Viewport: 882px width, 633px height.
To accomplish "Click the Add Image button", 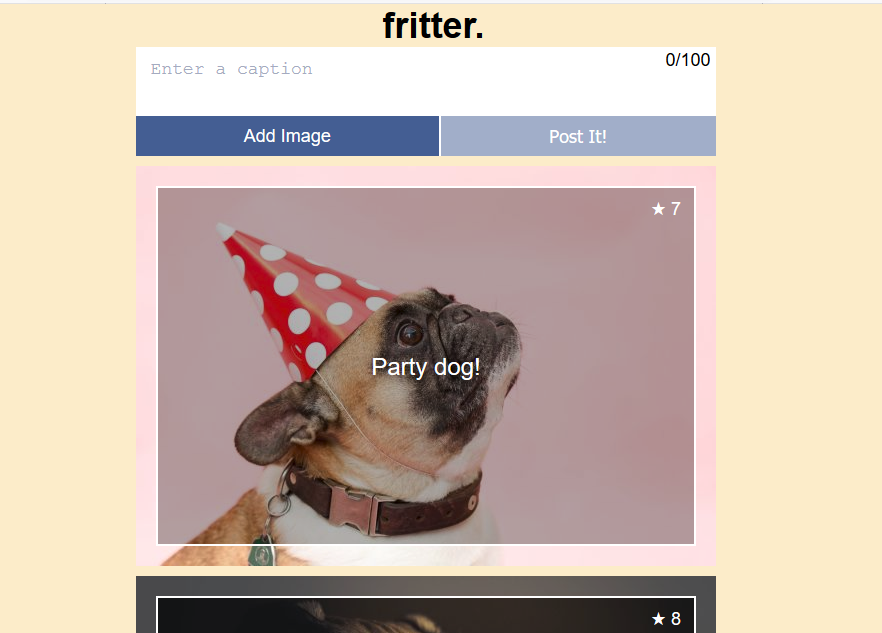I will (x=287, y=136).
